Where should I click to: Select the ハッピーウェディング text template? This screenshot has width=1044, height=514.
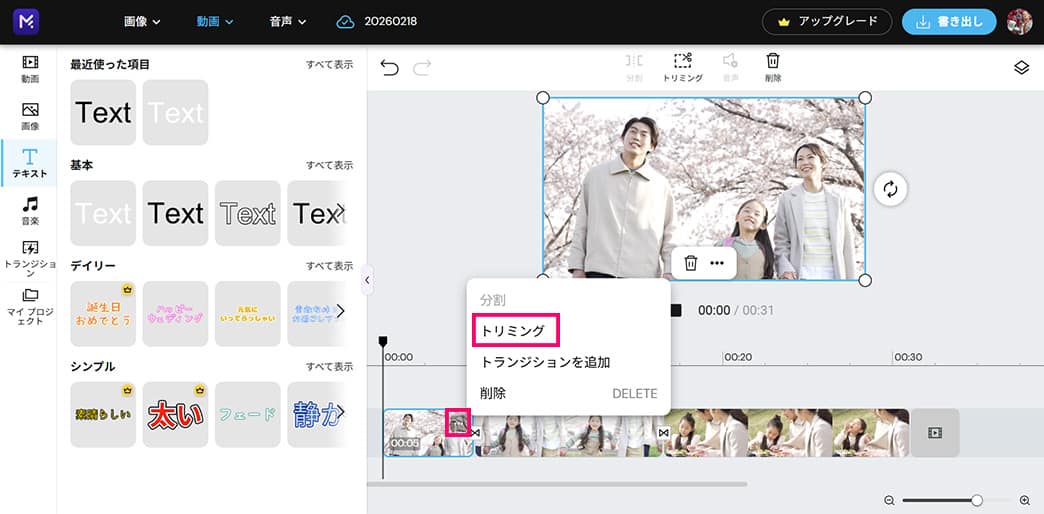175,314
